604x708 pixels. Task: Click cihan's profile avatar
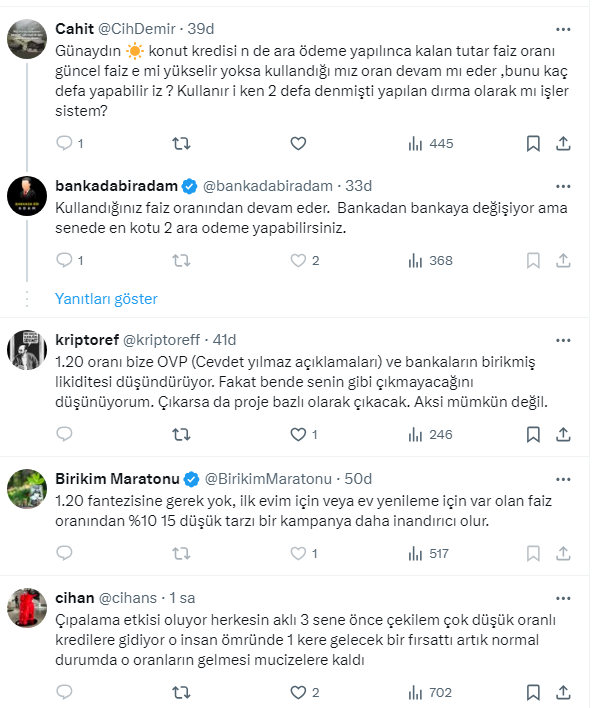tap(27, 607)
